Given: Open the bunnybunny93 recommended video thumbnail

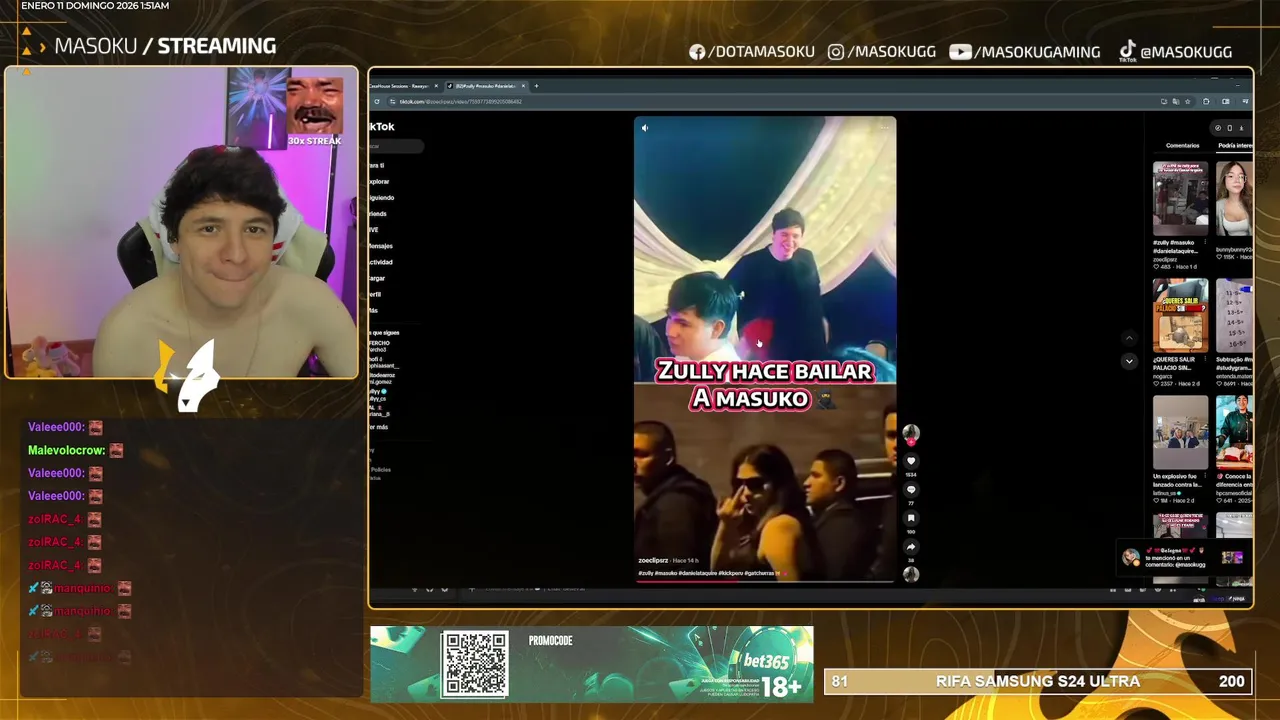Looking at the screenshot, I should click(x=1234, y=197).
